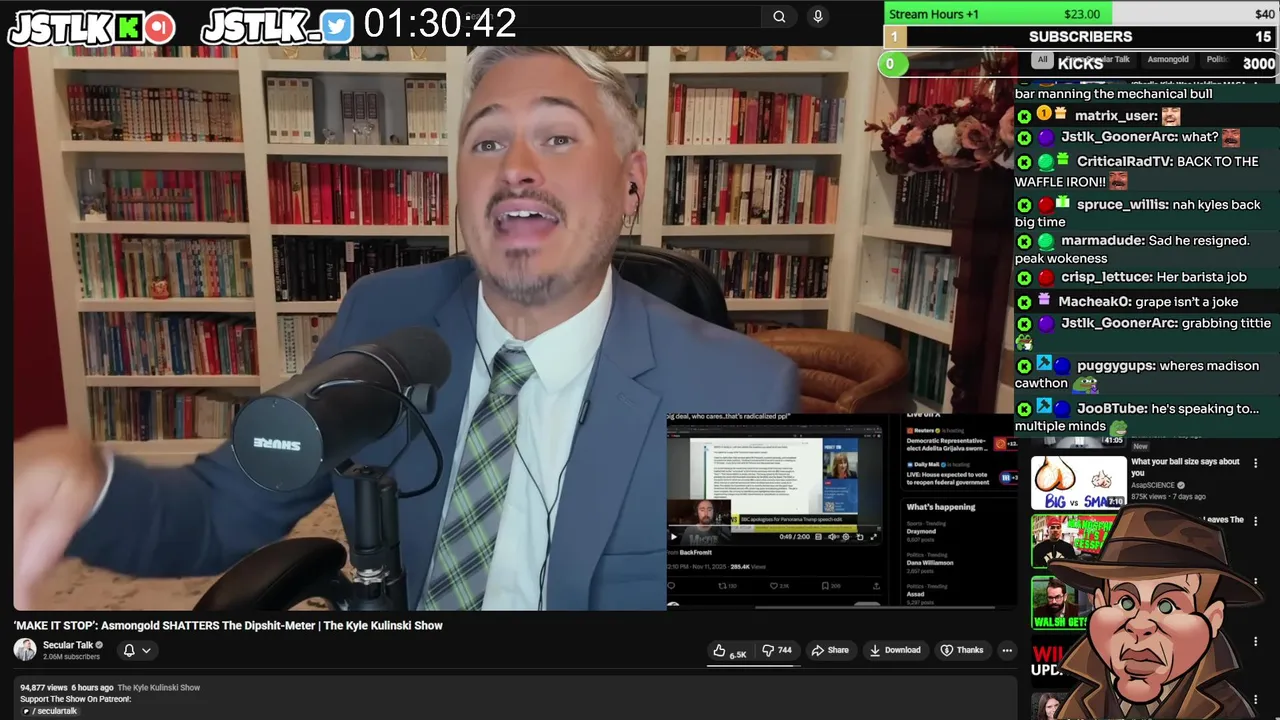This screenshot has width=1280, height=720.
Task: Dislike the video showing 744 dislikes
Action: (777, 650)
